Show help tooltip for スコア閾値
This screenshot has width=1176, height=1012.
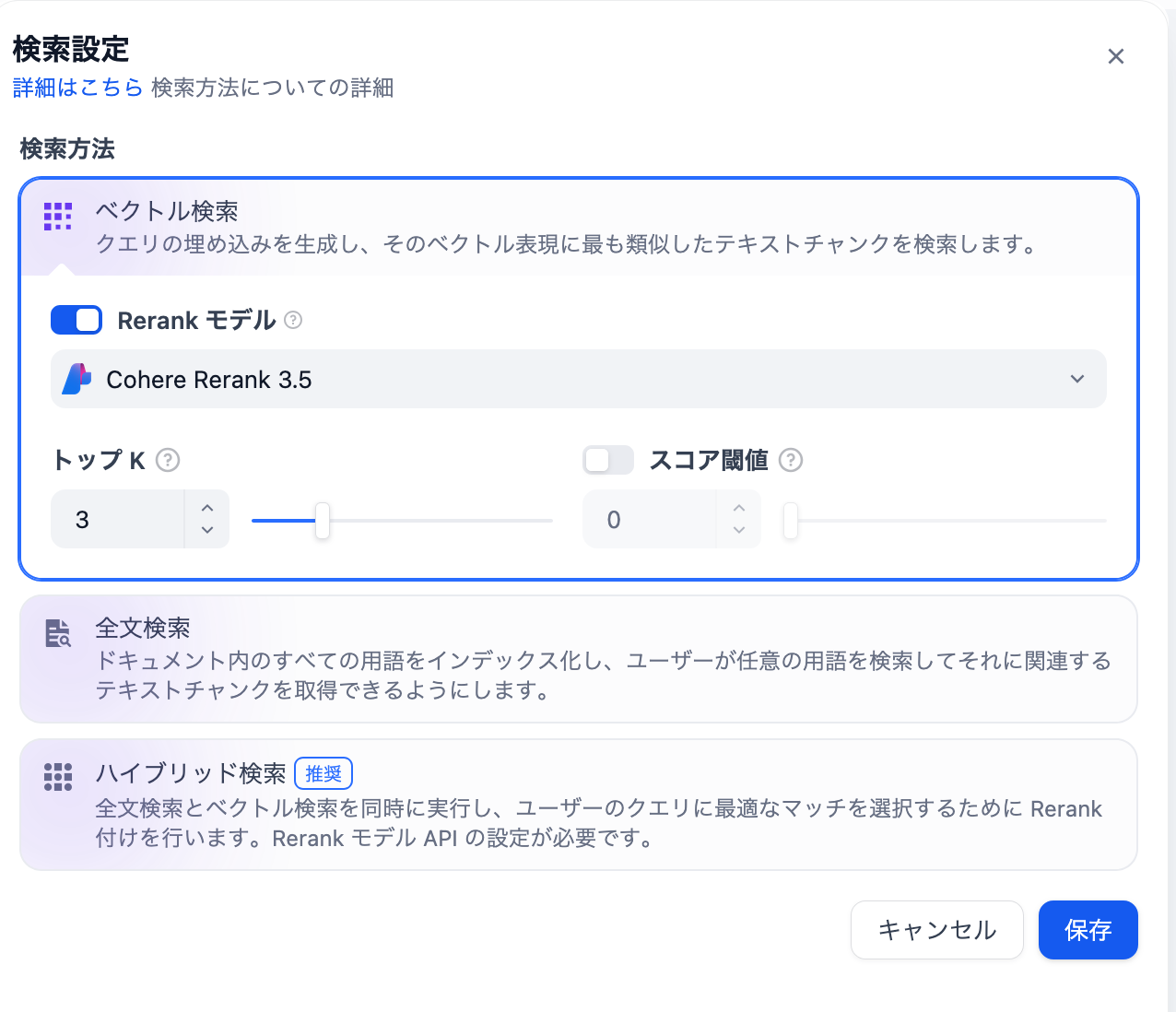791,460
